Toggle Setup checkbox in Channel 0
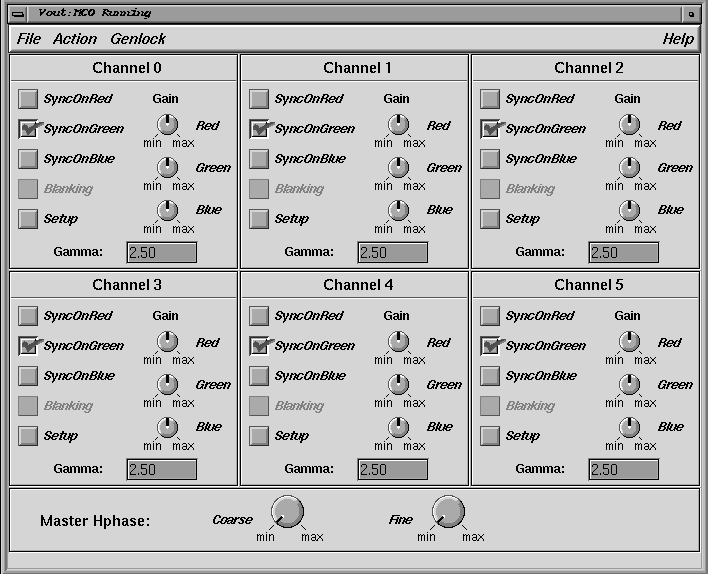 28,219
